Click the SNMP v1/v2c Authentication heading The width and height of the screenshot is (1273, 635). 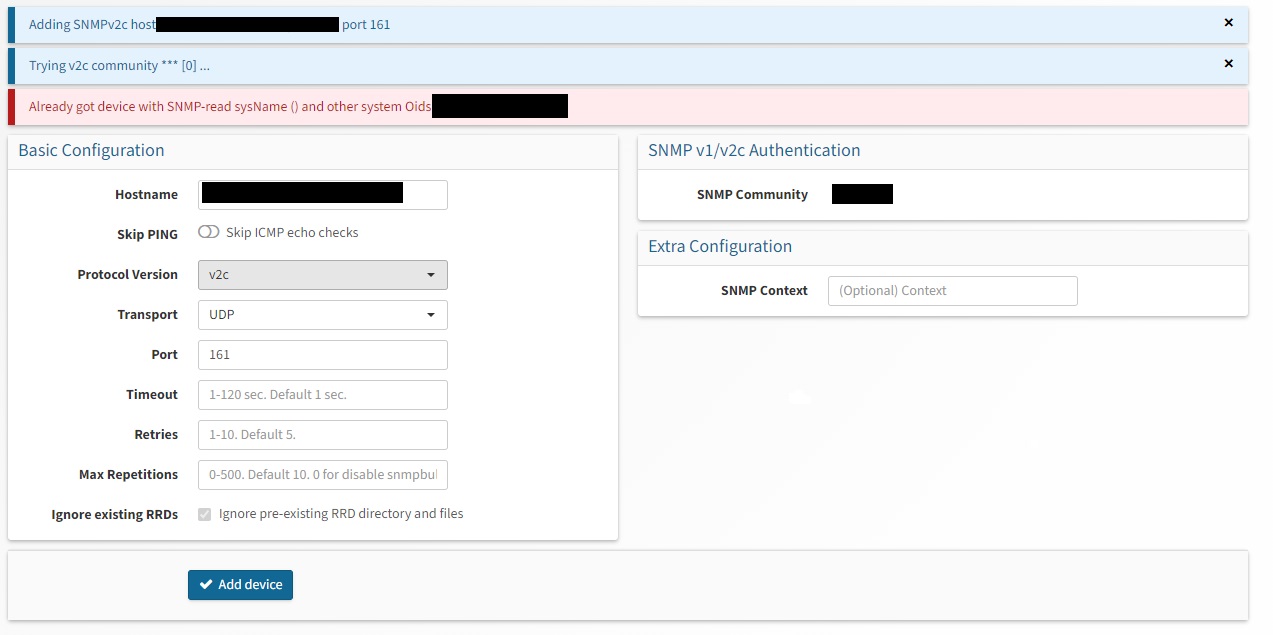click(754, 151)
